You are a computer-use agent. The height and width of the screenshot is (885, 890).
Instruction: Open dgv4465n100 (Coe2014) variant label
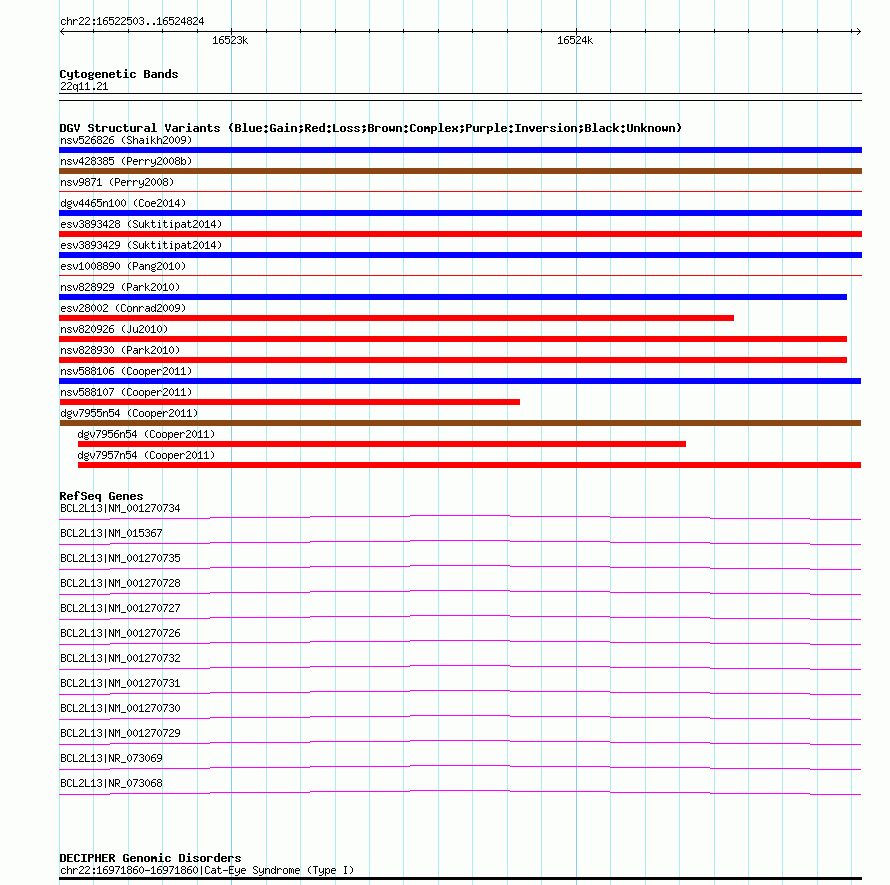123,203
